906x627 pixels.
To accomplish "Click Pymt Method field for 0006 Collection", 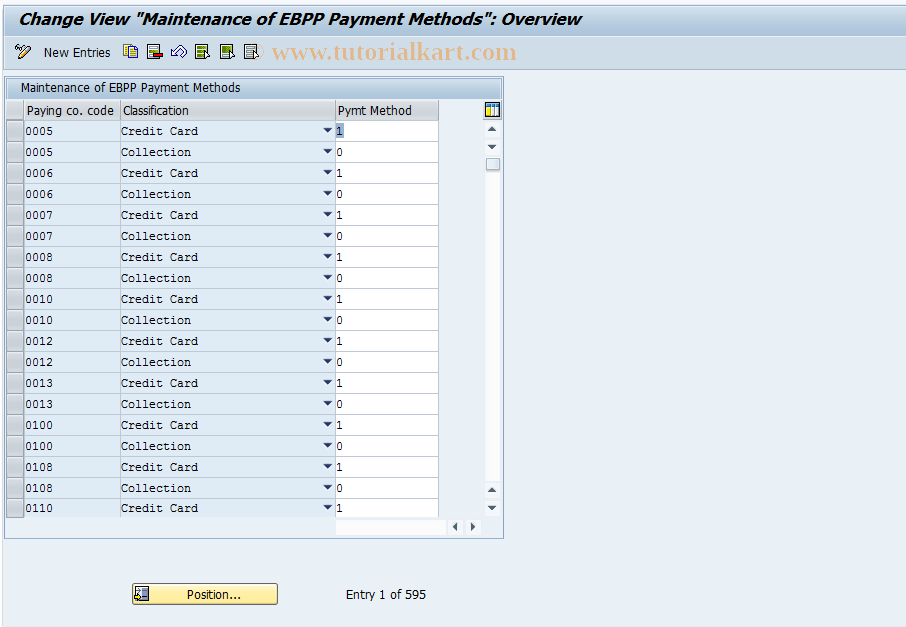I will point(387,194).
